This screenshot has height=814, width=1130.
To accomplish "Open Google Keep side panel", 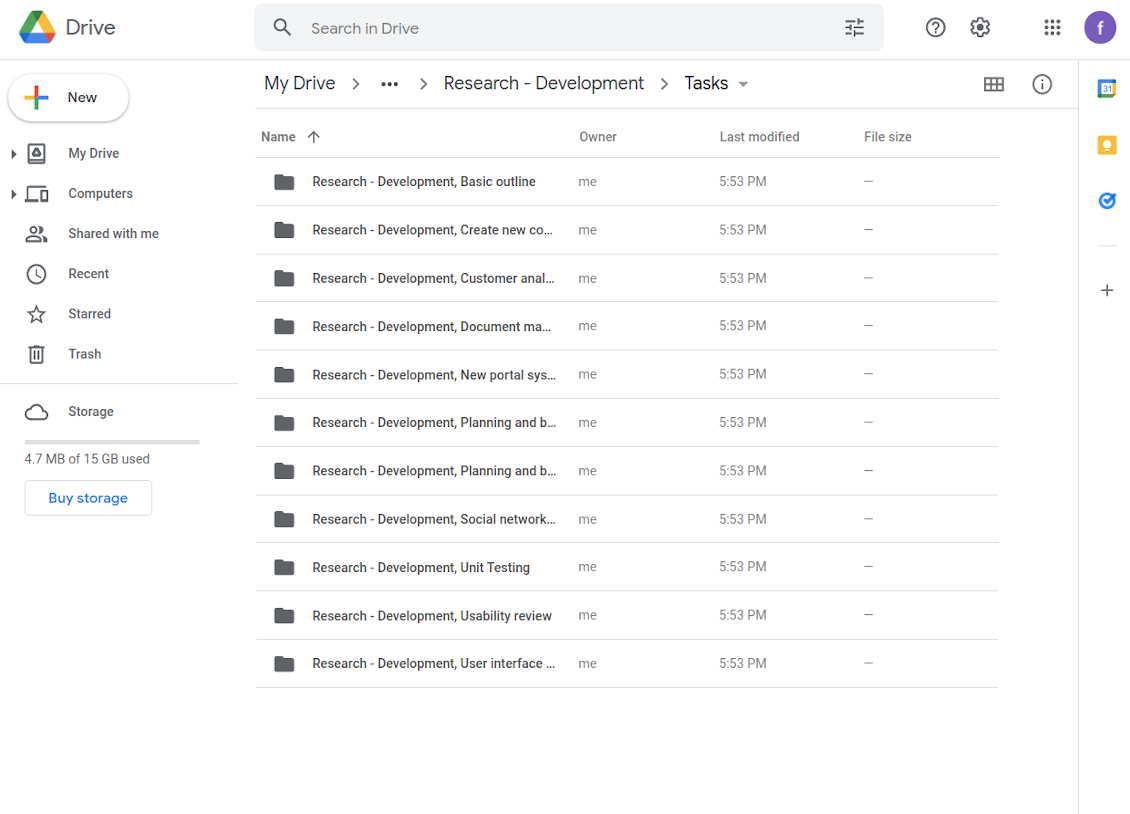I will (1107, 145).
